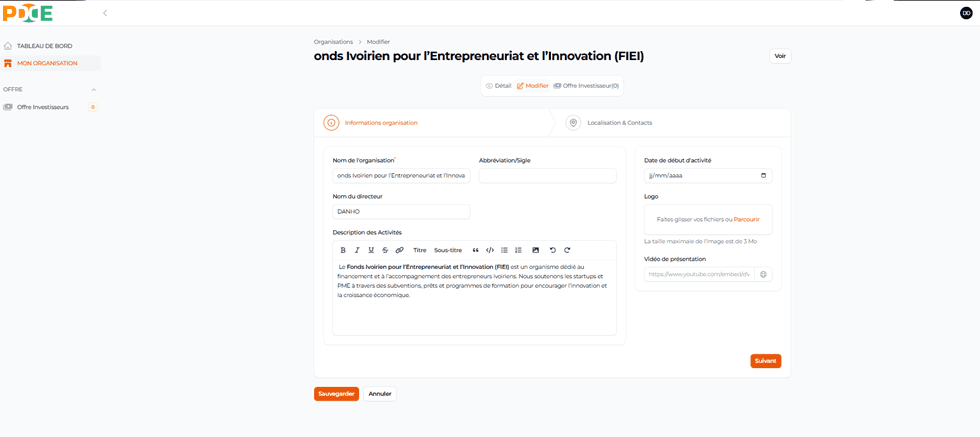Insert a link with the chain icon
Screen dimensions: 980x437
tap(399, 250)
